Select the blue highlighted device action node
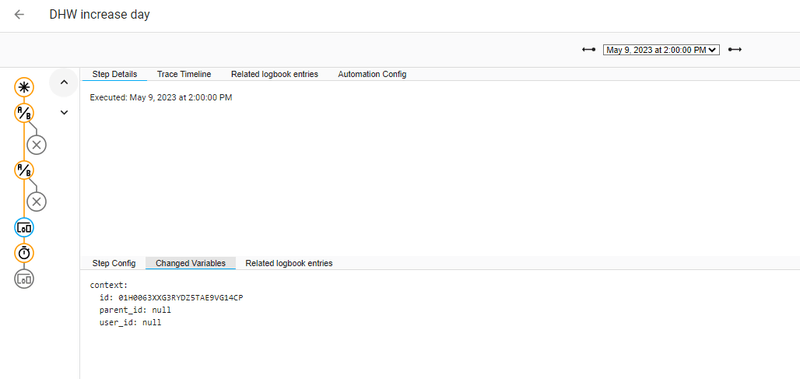 [x=23, y=228]
